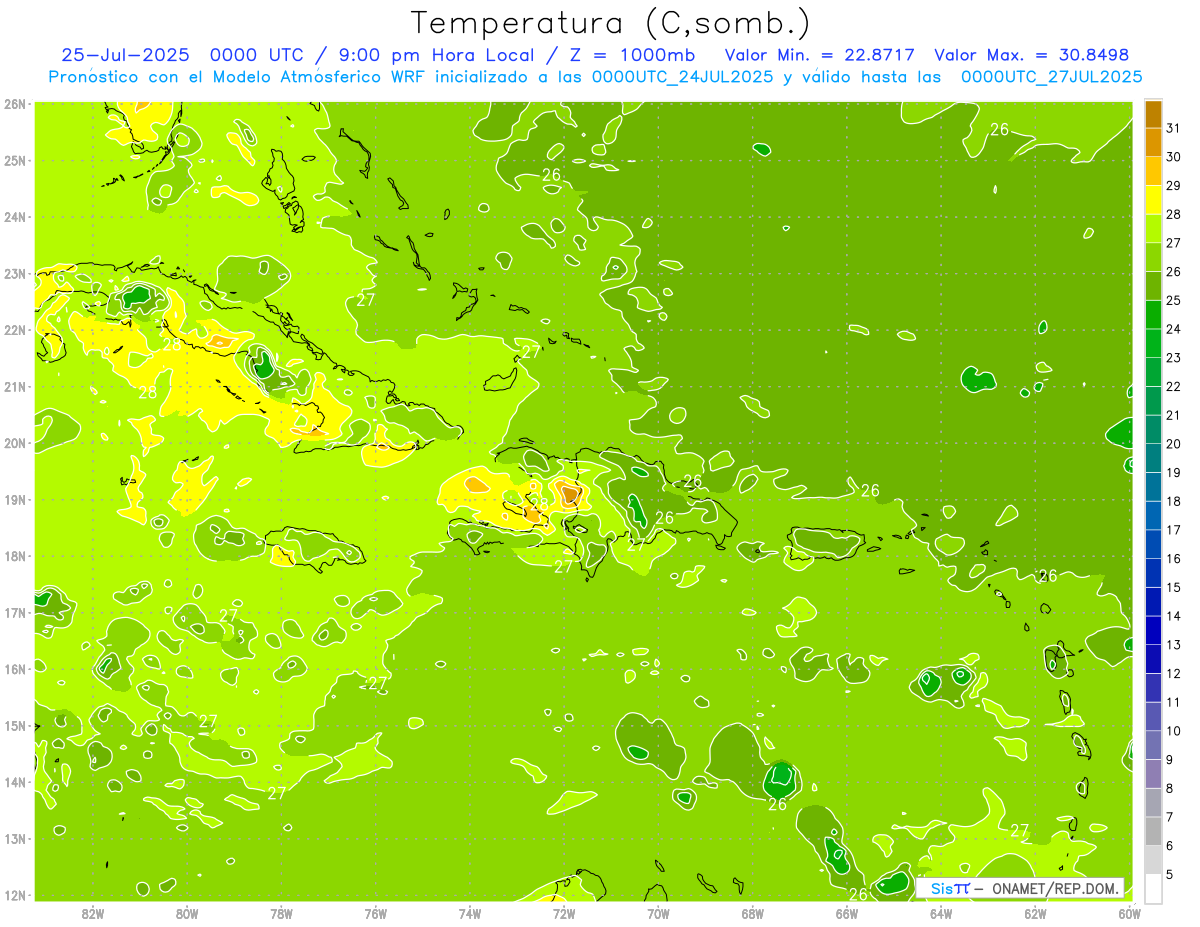Click the '16N' latitude axis label
1200x927 pixels.
click(15, 669)
